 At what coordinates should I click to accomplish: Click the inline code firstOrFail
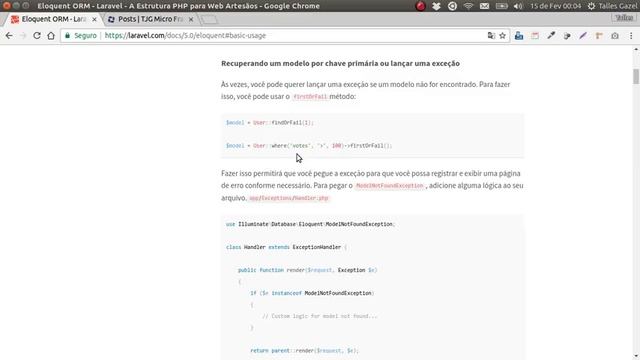[x=310, y=97]
